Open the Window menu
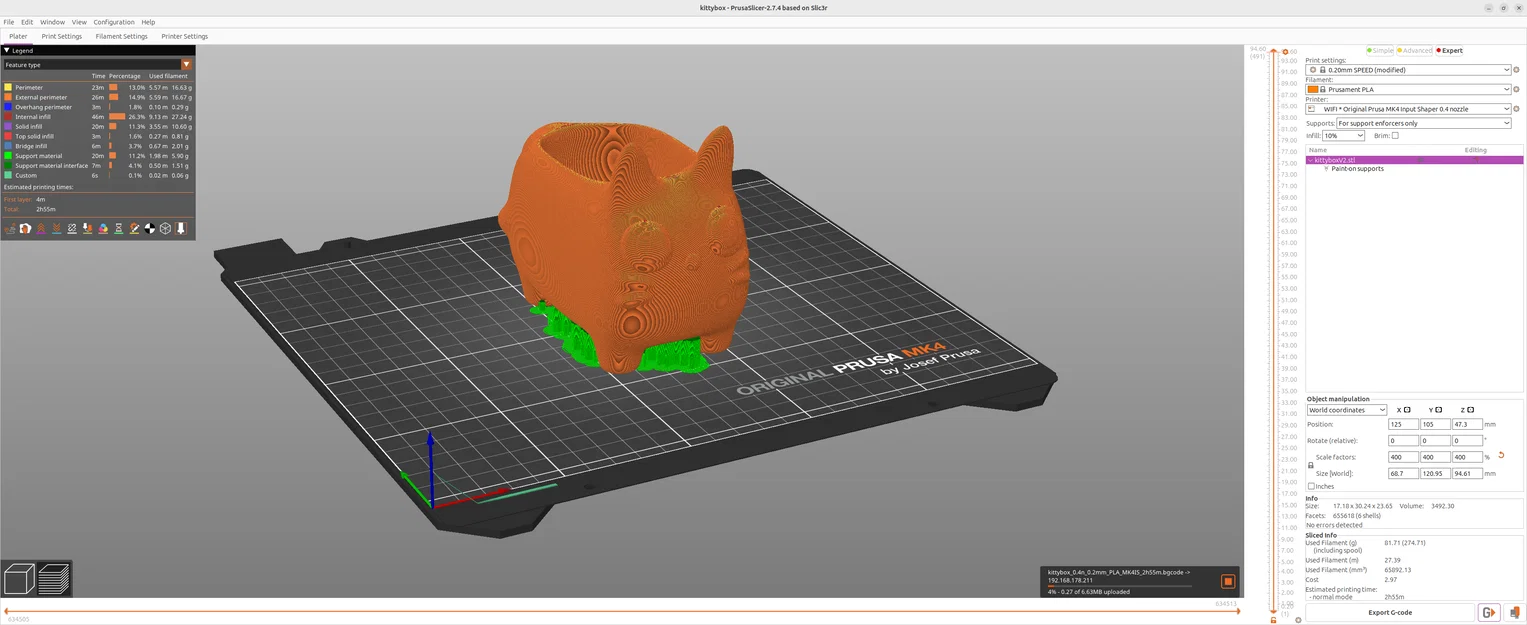 [52, 22]
